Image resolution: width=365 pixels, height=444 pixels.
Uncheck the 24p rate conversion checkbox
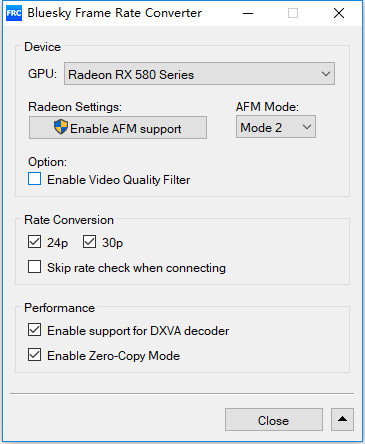click(x=35, y=242)
